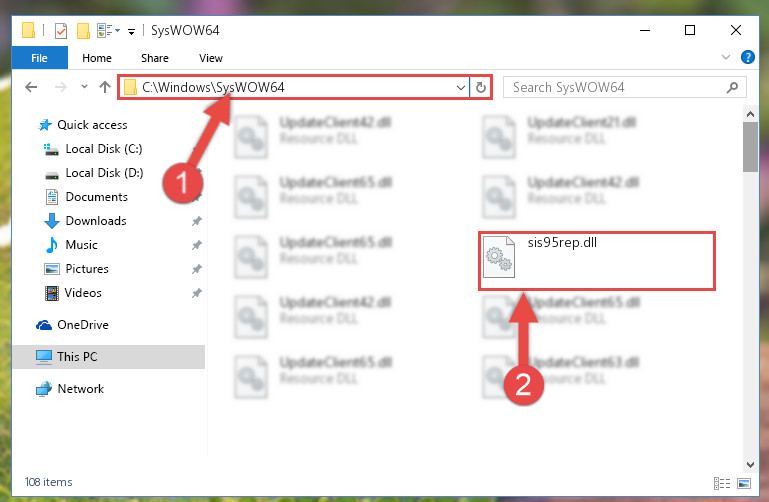Viewport: 769px width, 502px height.
Task: Expand the ribbon with the chevron
Action: click(x=726, y=57)
